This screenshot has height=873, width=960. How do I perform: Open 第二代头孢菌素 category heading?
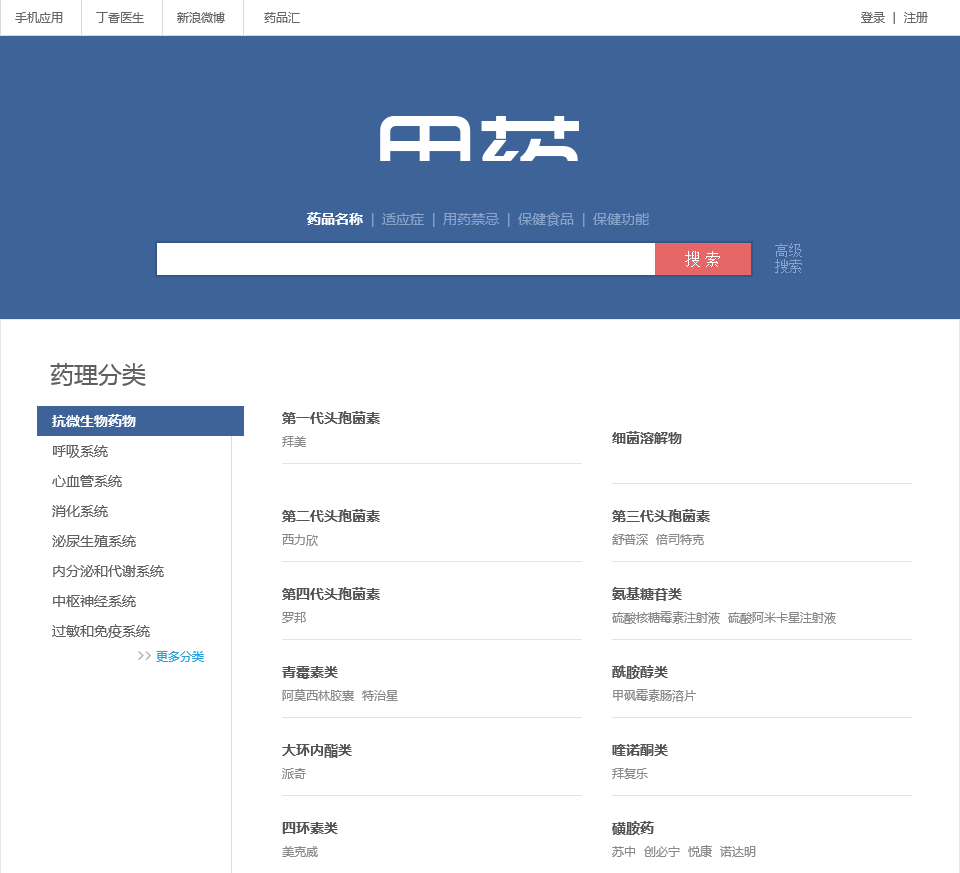coord(331,516)
